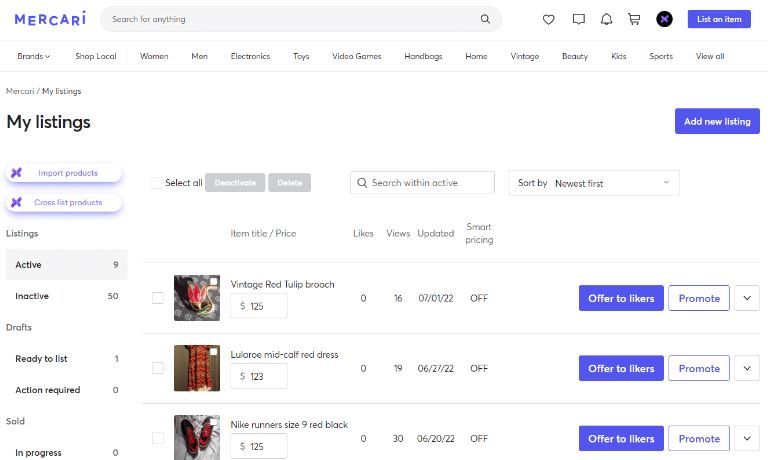Screen dimensions: 768x460
Task: Open the profile avatar menu
Action: (664, 19)
